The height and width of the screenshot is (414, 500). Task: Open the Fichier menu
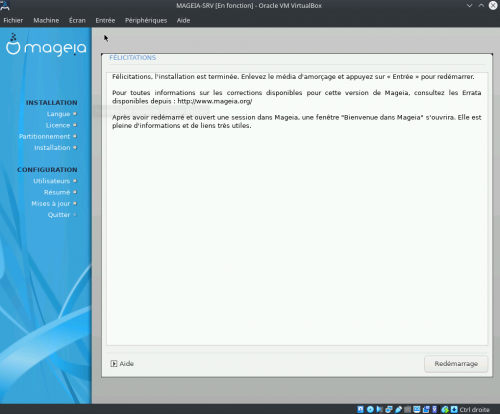point(13,20)
